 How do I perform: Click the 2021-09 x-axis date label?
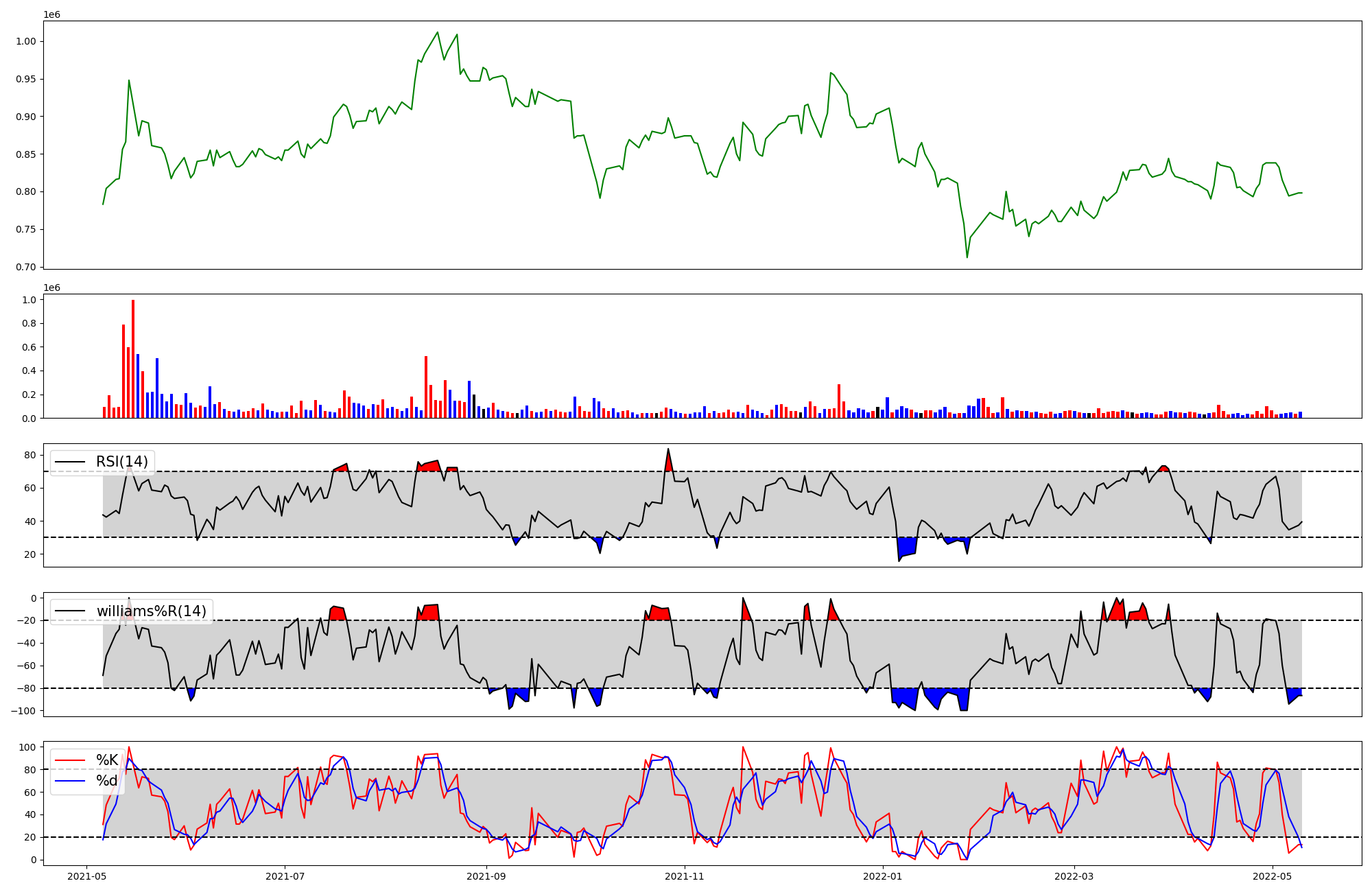(486, 876)
